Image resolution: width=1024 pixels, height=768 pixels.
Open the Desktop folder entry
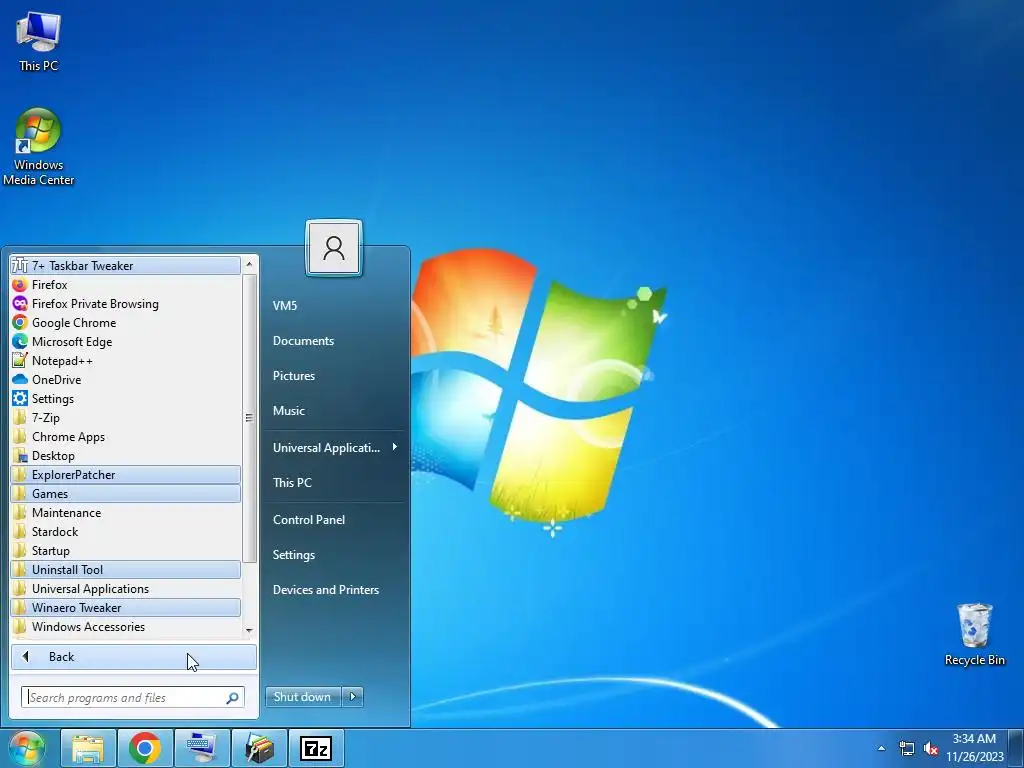tap(125, 456)
